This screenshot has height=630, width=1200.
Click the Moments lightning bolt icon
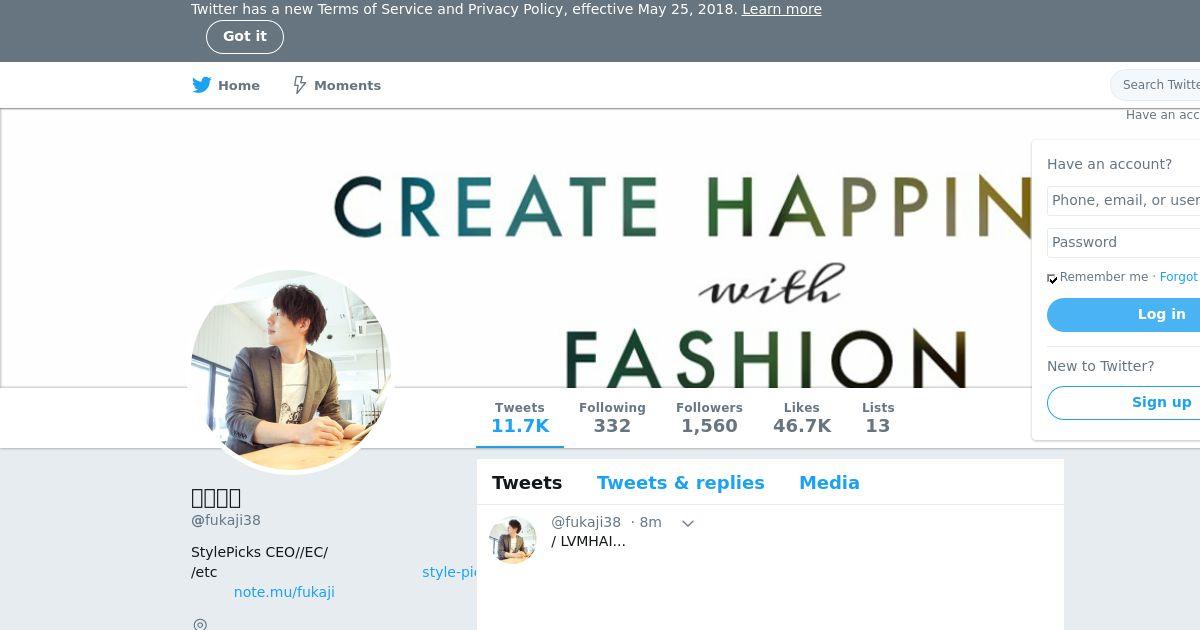pyautogui.click(x=299, y=85)
